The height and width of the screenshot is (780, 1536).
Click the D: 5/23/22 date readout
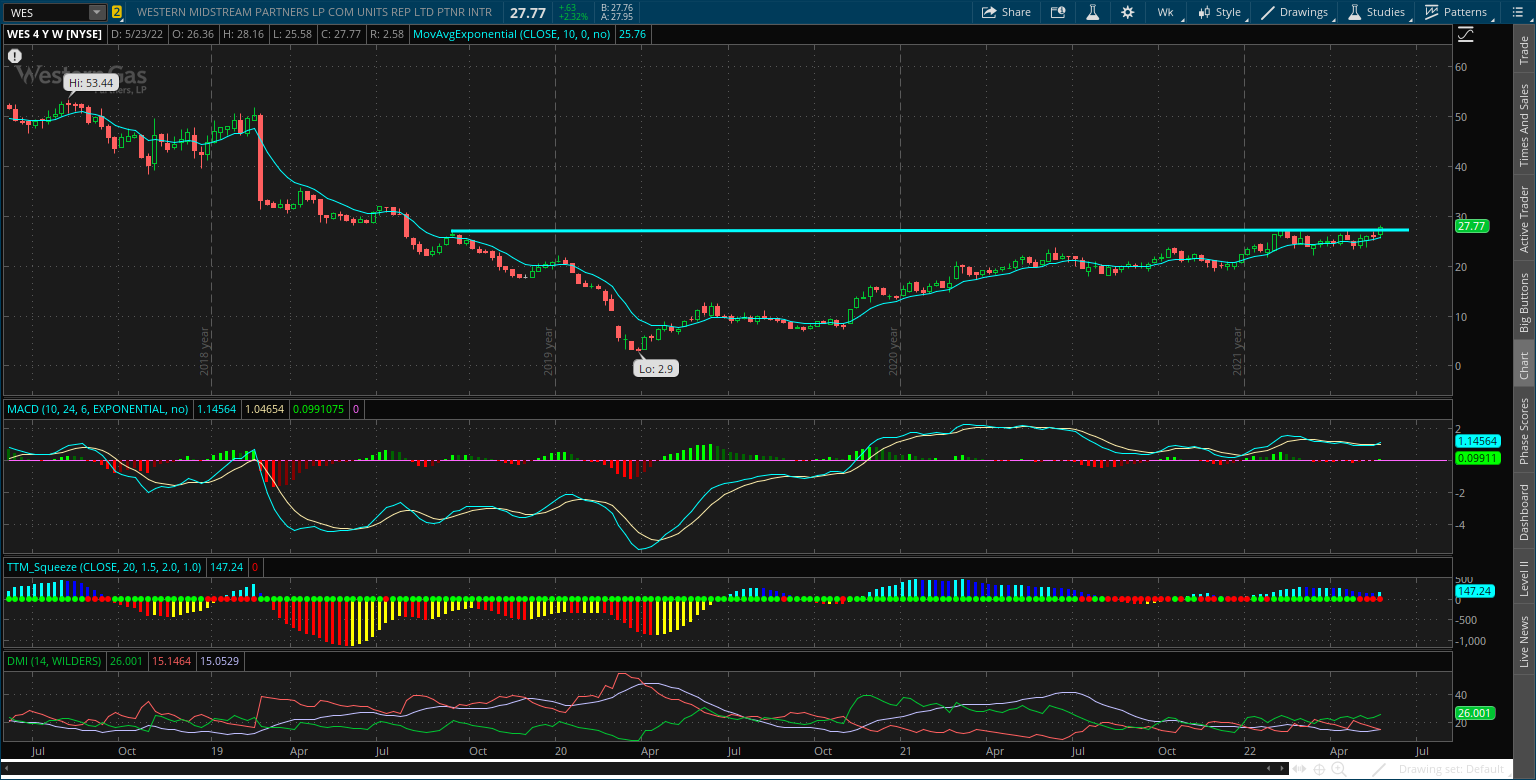coord(139,33)
